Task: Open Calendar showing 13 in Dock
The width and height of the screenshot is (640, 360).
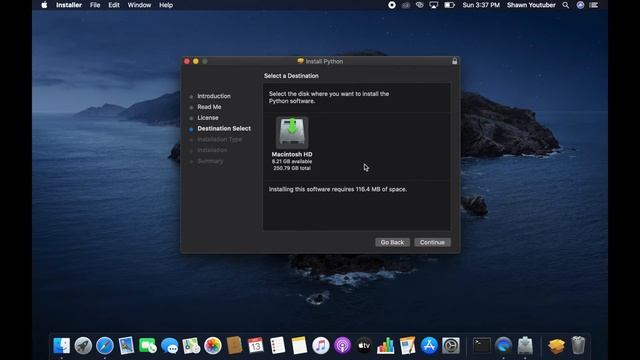Action: tap(256, 346)
